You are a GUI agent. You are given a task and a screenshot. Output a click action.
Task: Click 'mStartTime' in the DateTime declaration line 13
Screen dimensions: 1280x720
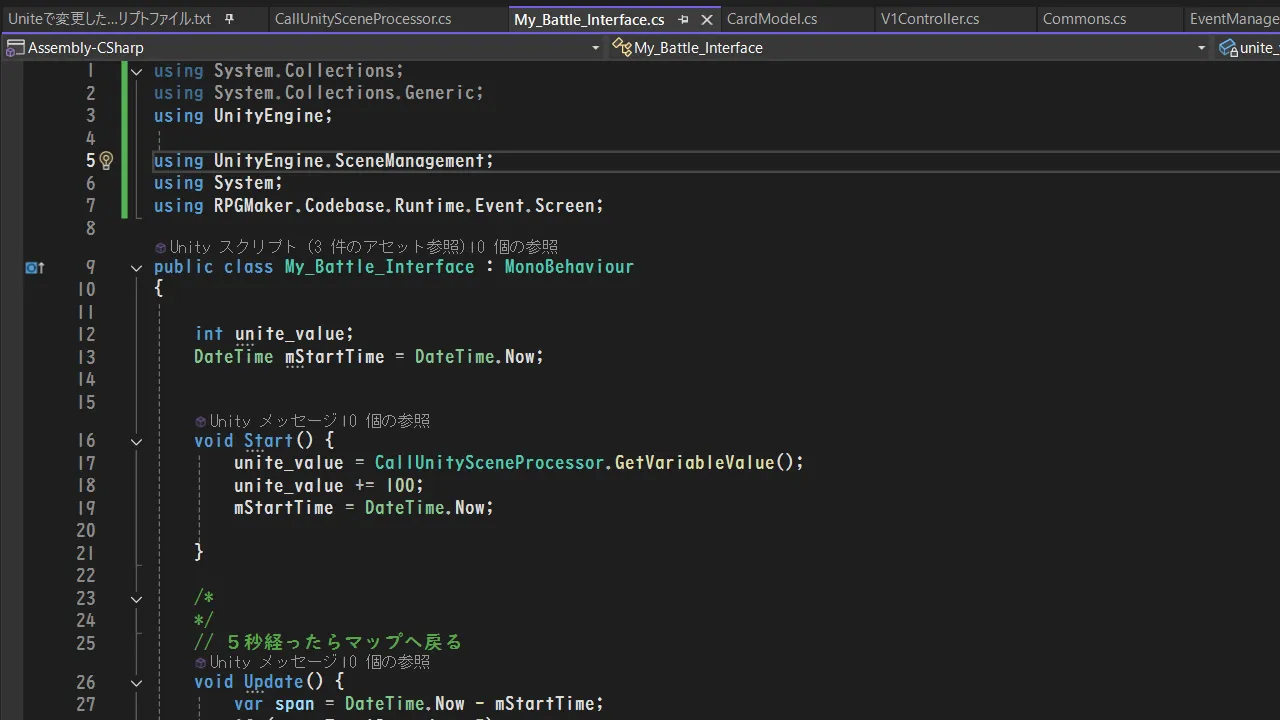coord(334,357)
